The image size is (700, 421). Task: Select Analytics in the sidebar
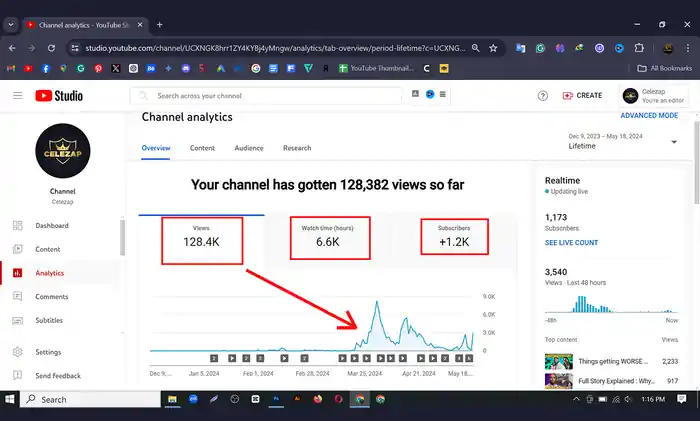point(49,273)
